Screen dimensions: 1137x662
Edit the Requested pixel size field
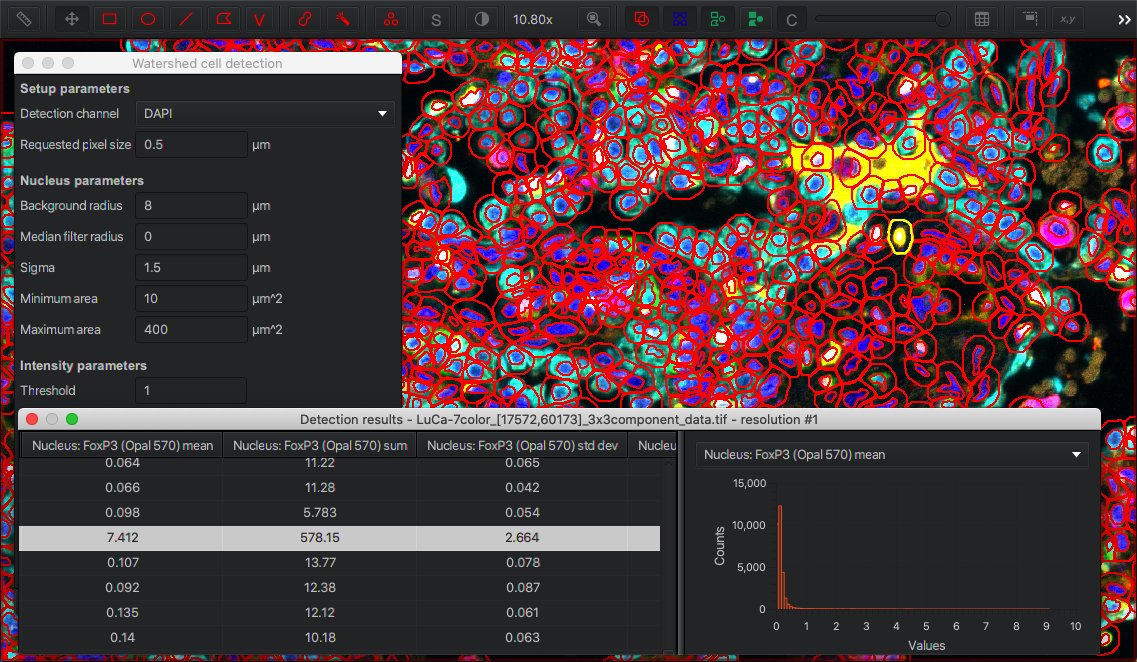tap(191, 144)
